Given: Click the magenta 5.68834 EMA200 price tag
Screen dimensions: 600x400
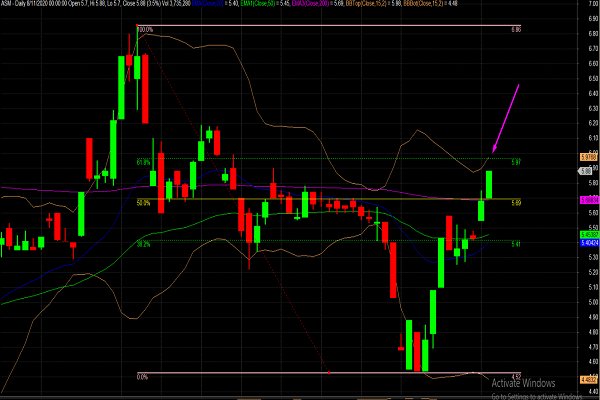Looking at the screenshot, I should [x=589, y=200].
